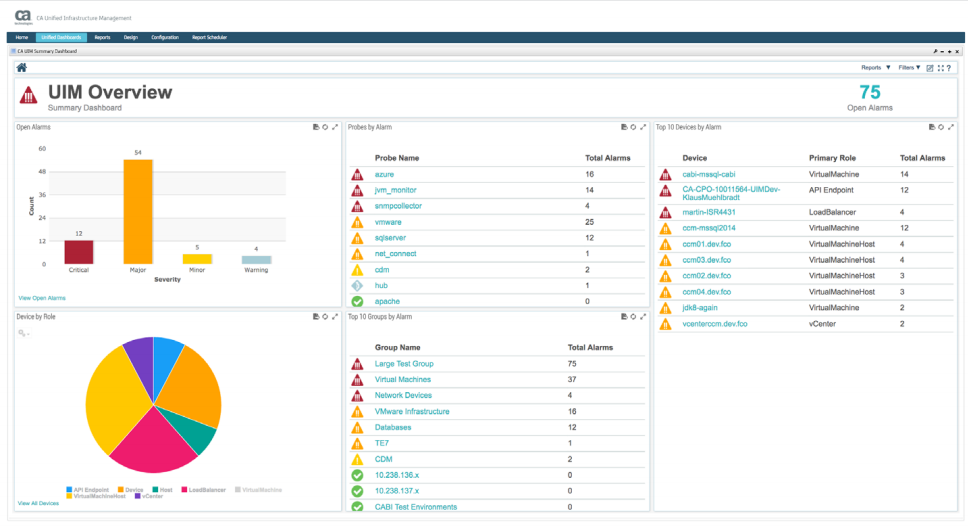Toggle vCenter legend entry
The image size is (968, 526).
[149, 496]
